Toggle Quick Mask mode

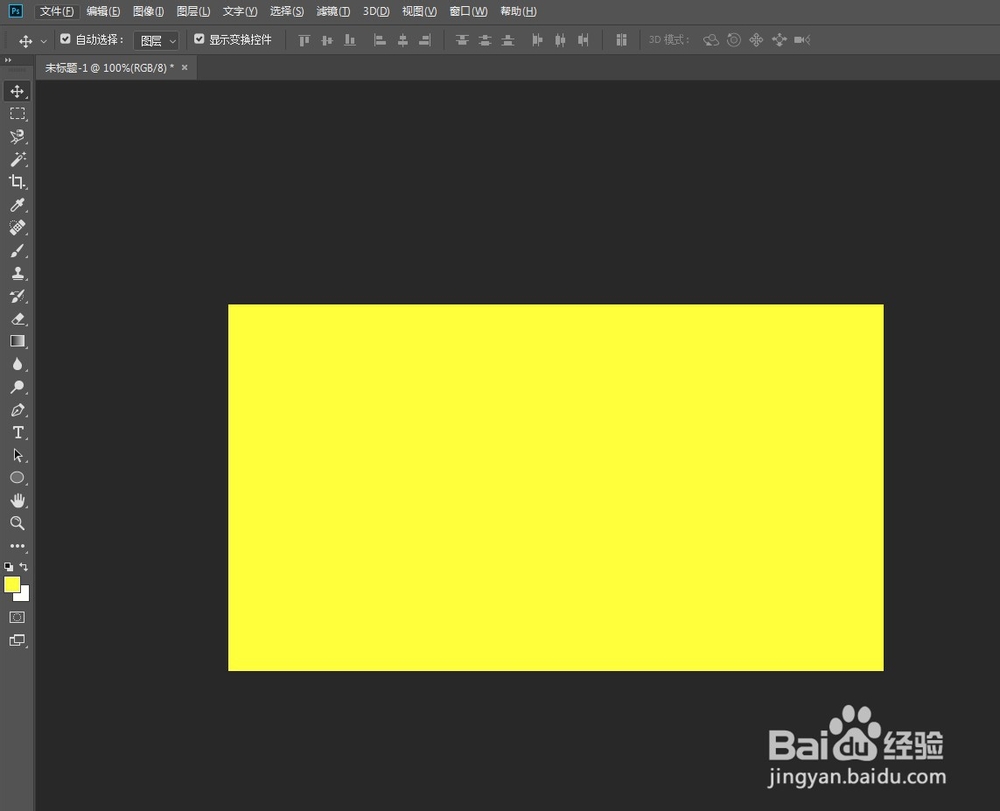(x=17, y=617)
